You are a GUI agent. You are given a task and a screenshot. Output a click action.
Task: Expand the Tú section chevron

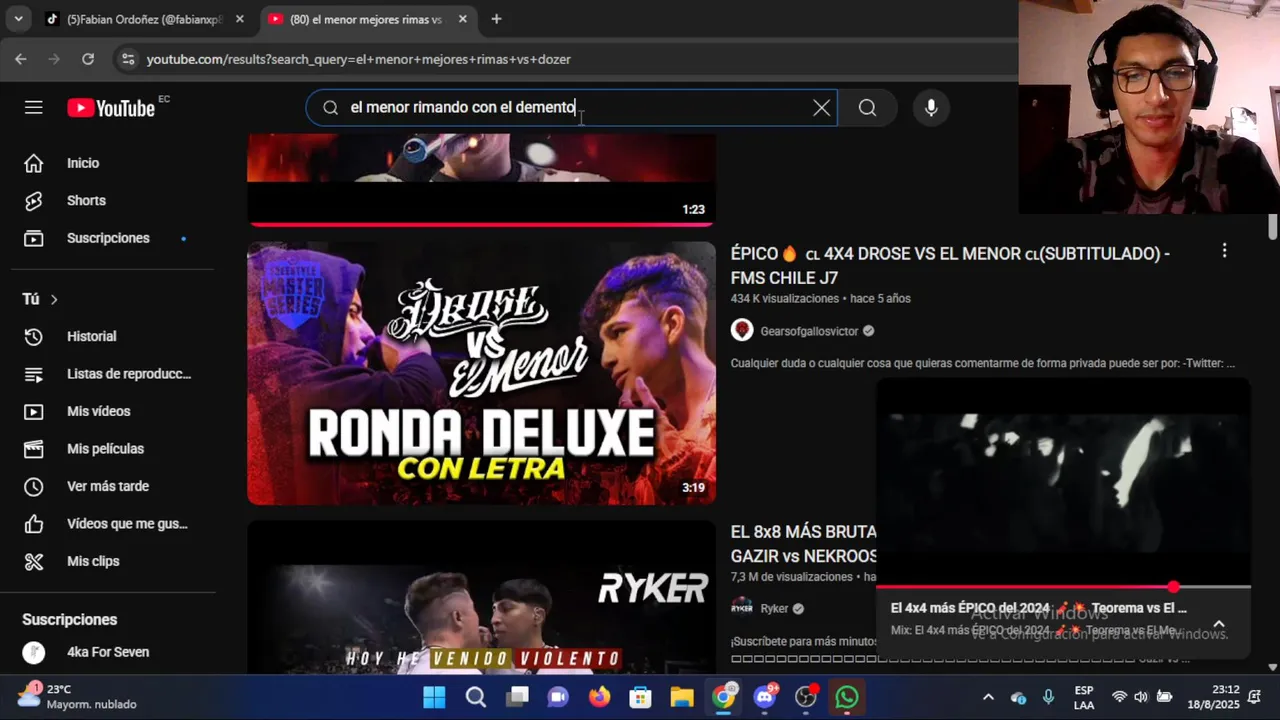tap(54, 299)
